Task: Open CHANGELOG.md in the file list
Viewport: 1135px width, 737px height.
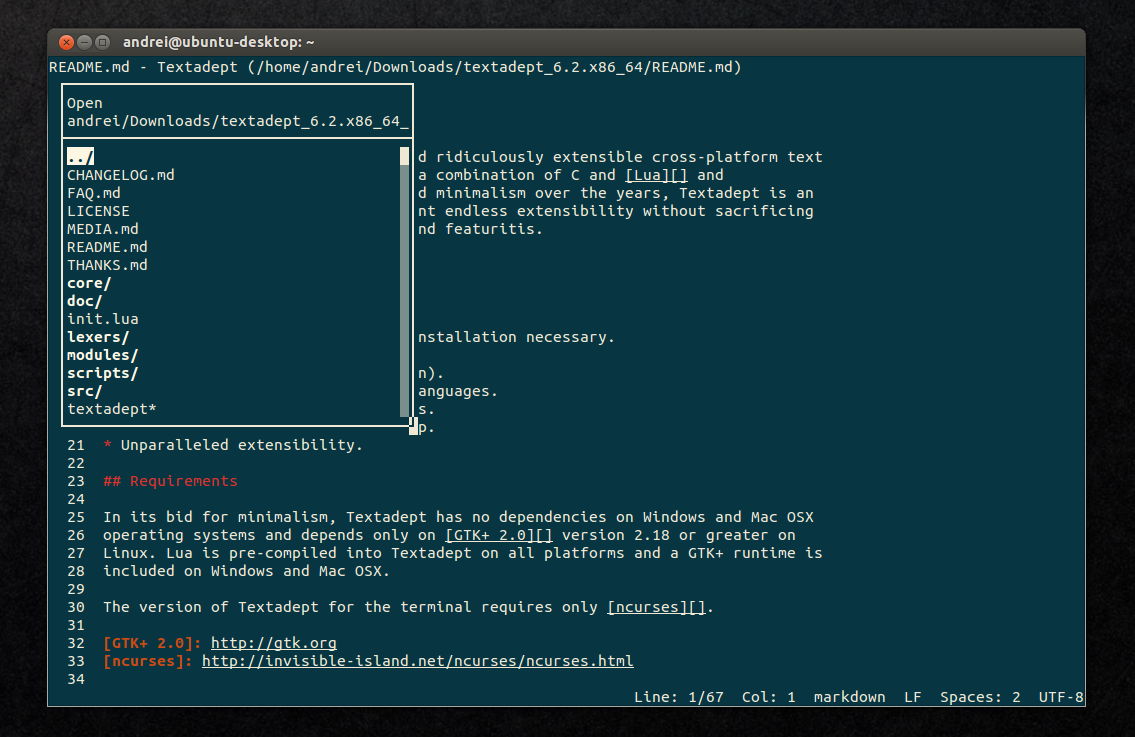Action: [x=121, y=174]
